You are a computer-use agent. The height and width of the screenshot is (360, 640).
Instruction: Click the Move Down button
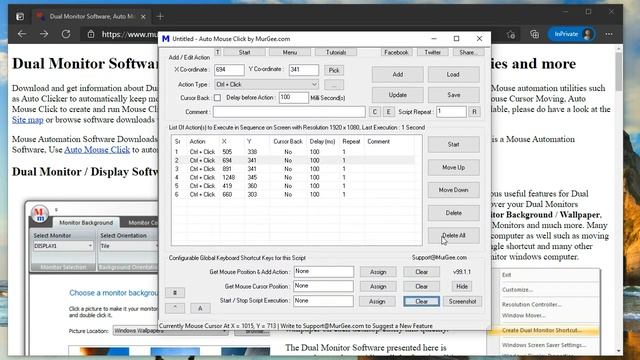tap(453, 190)
